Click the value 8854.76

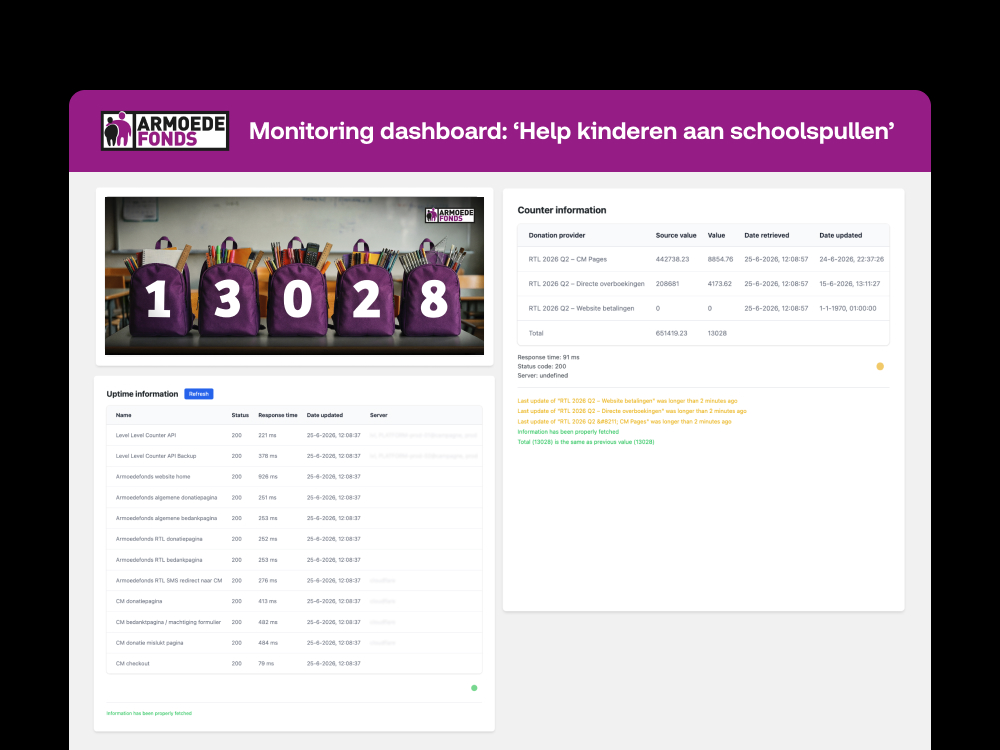tap(720, 260)
